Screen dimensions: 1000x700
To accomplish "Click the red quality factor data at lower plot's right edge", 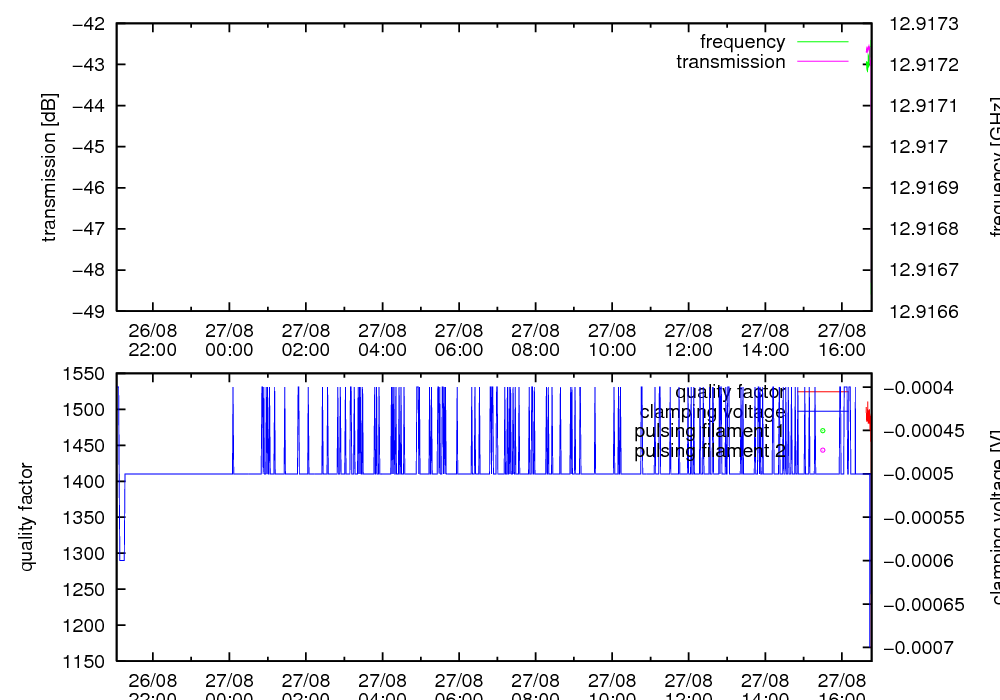I will (868, 415).
